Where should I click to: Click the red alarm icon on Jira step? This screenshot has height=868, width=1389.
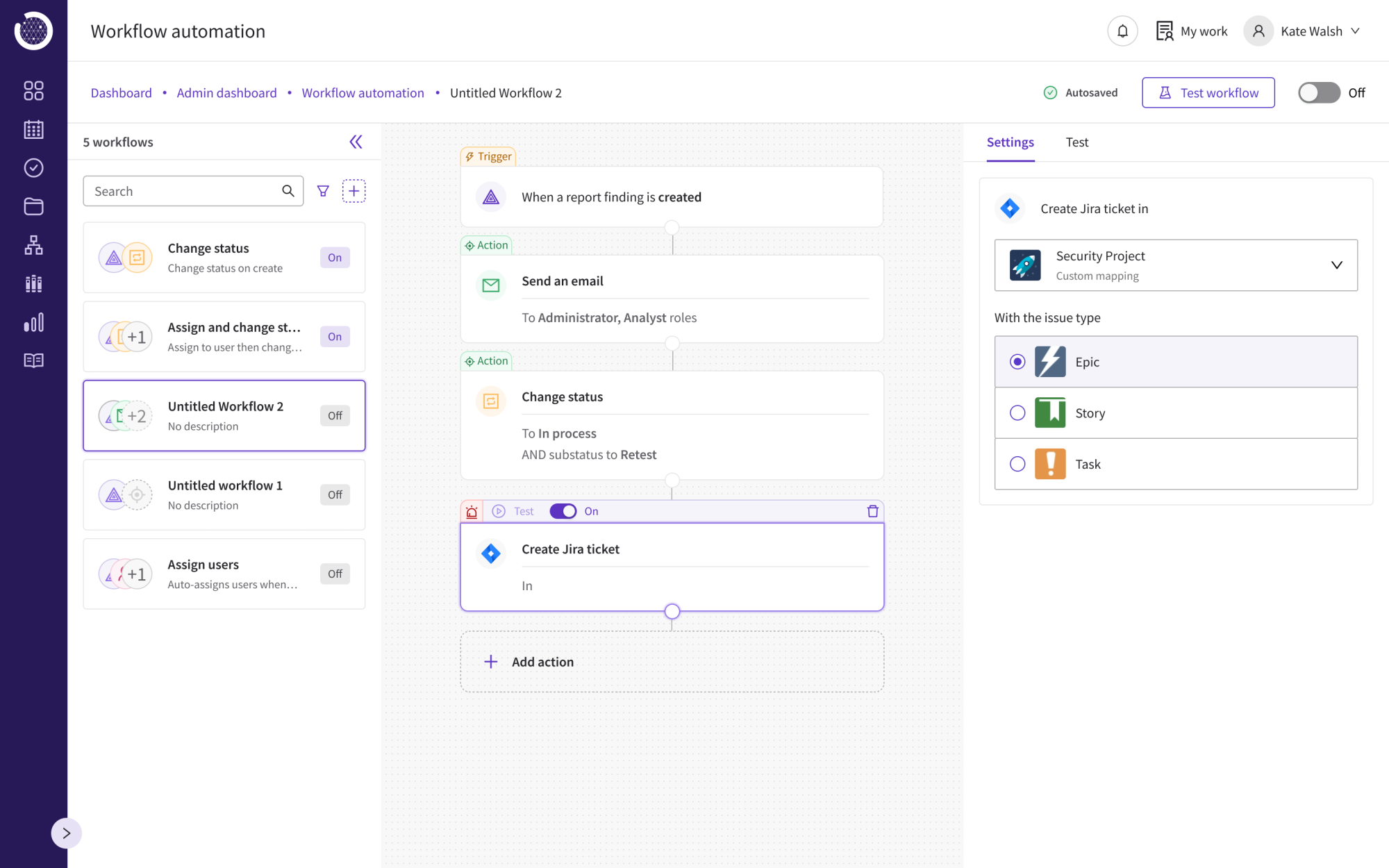(x=472, y=512)
